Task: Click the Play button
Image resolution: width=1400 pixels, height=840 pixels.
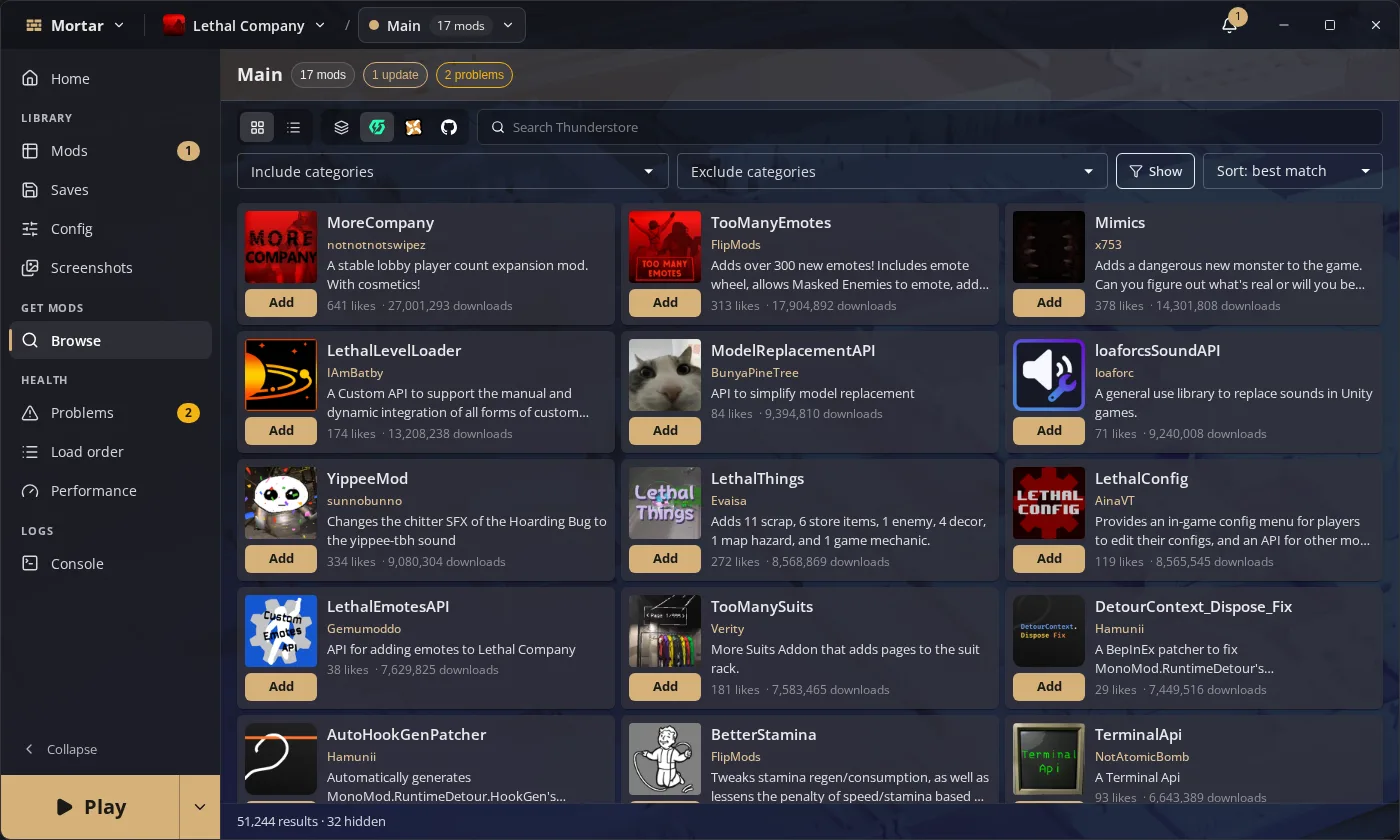Action: pyautogui.click(x=90, y=807)
